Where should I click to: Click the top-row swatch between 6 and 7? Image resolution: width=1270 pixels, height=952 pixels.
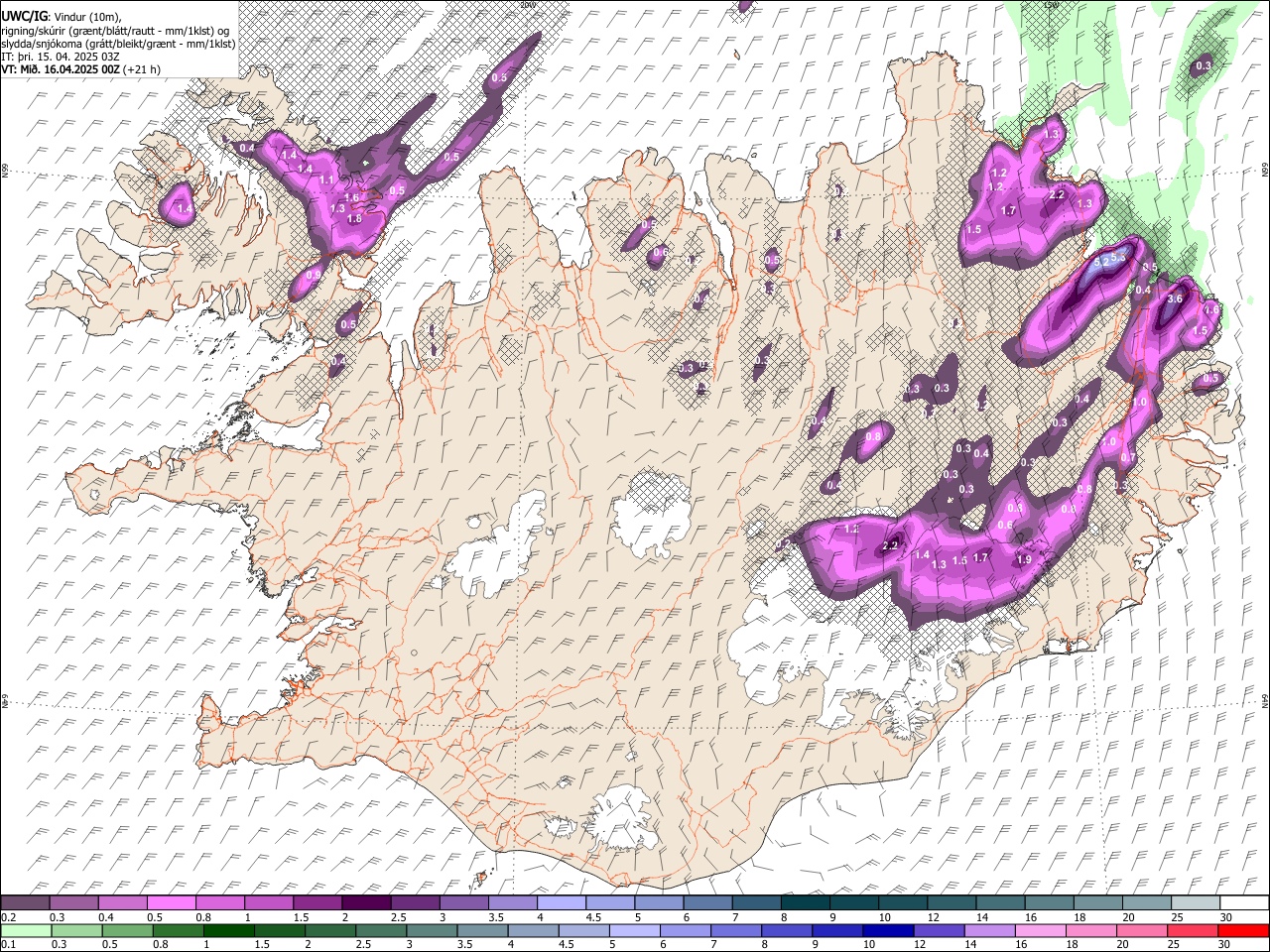[707, 903]
